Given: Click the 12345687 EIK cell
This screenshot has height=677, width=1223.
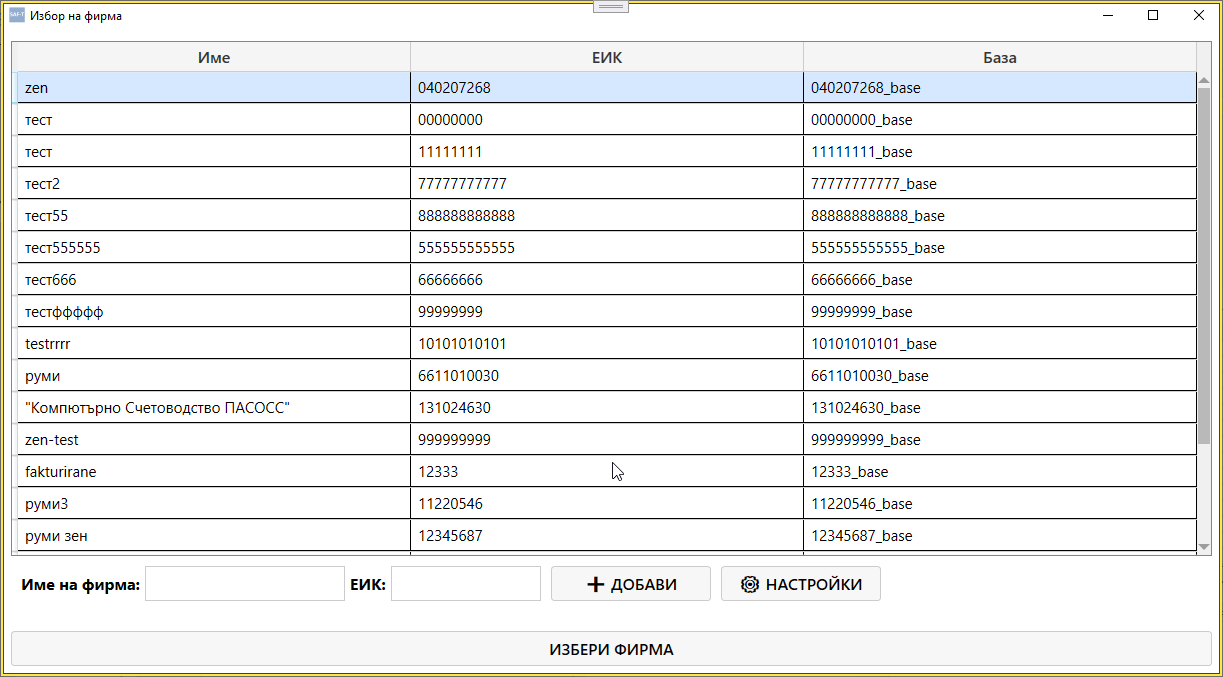Looking at the screenshot, I should click(607, 536).
